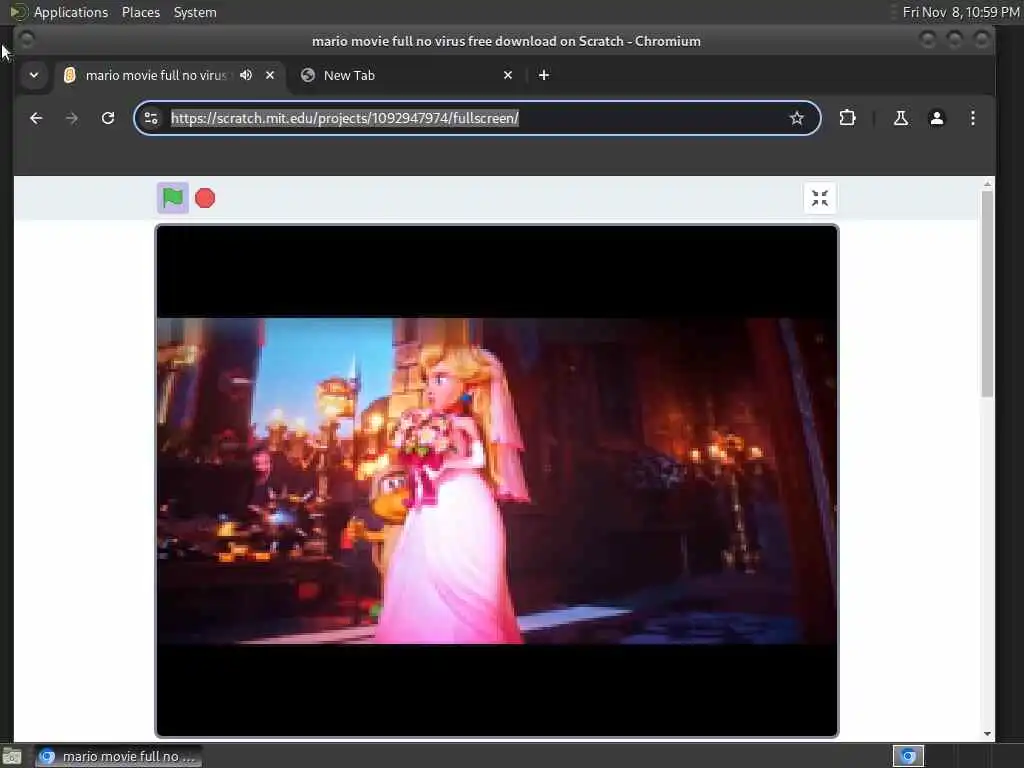This screenshot has width=1024, height=768.
Task: Click scrollbar up arrow
Action: [987, 185]
